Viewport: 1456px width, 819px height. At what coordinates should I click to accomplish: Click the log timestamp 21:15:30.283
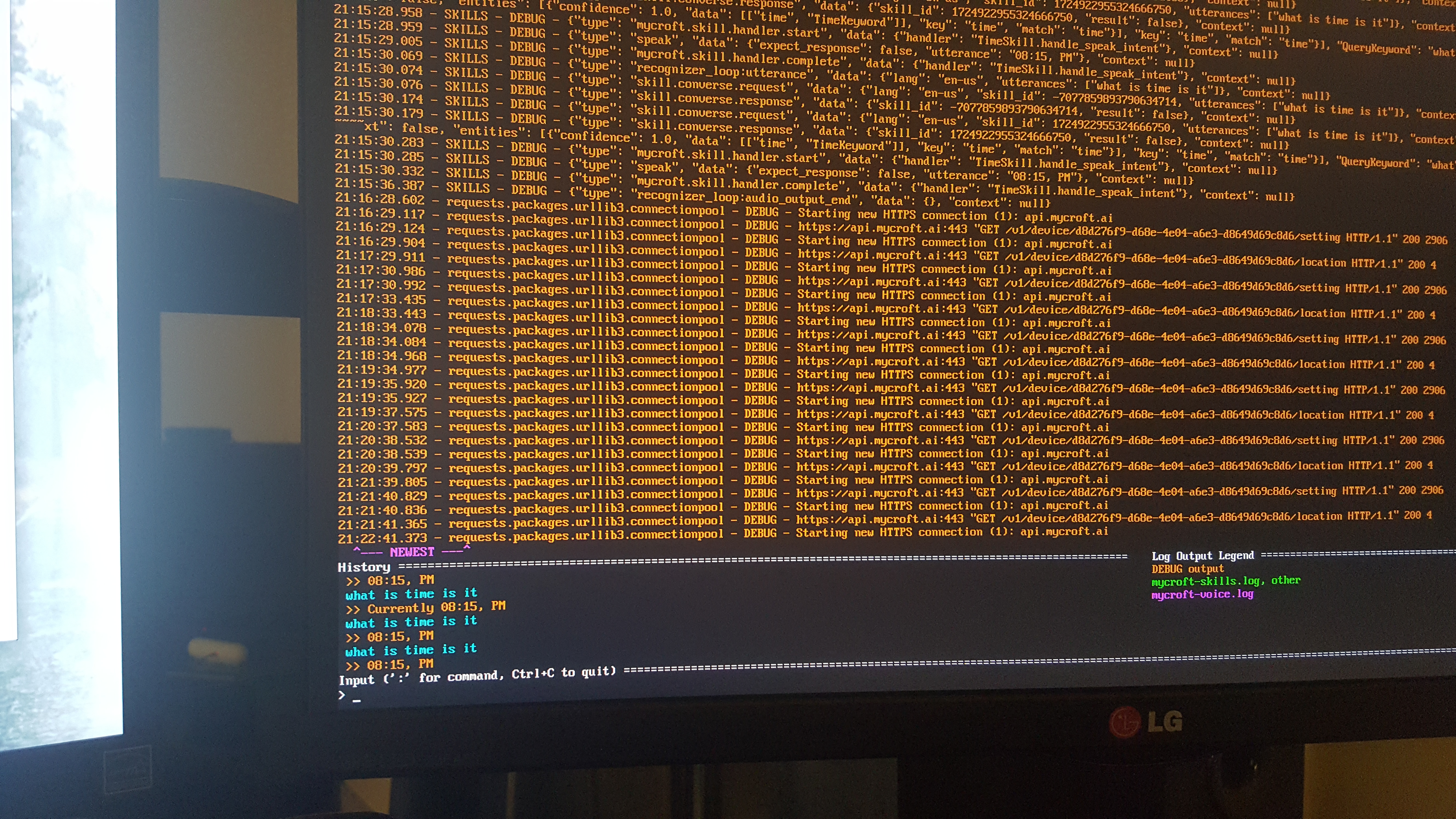click(379, 141)
